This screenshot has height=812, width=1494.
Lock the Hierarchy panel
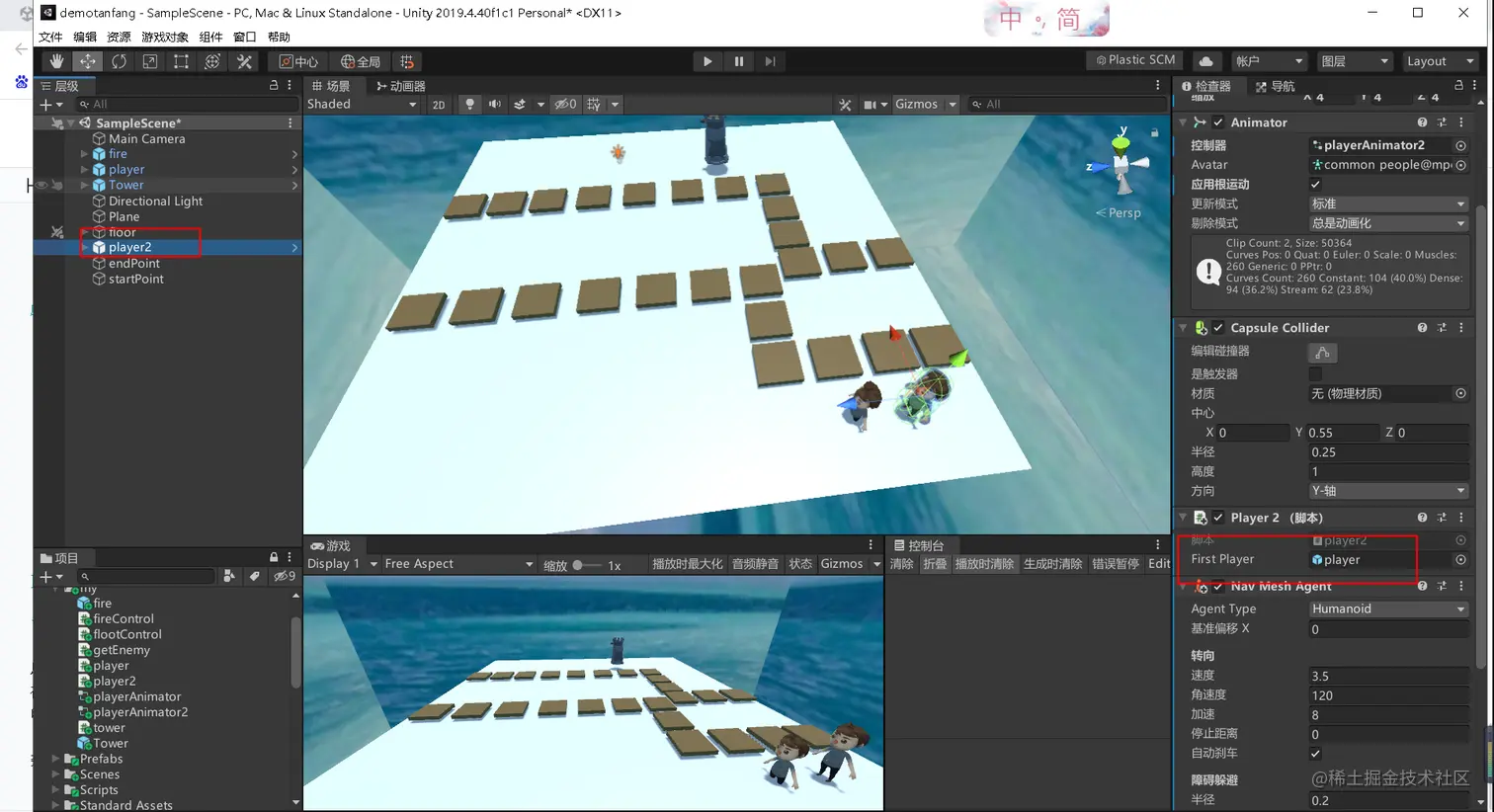click(274, 86)
